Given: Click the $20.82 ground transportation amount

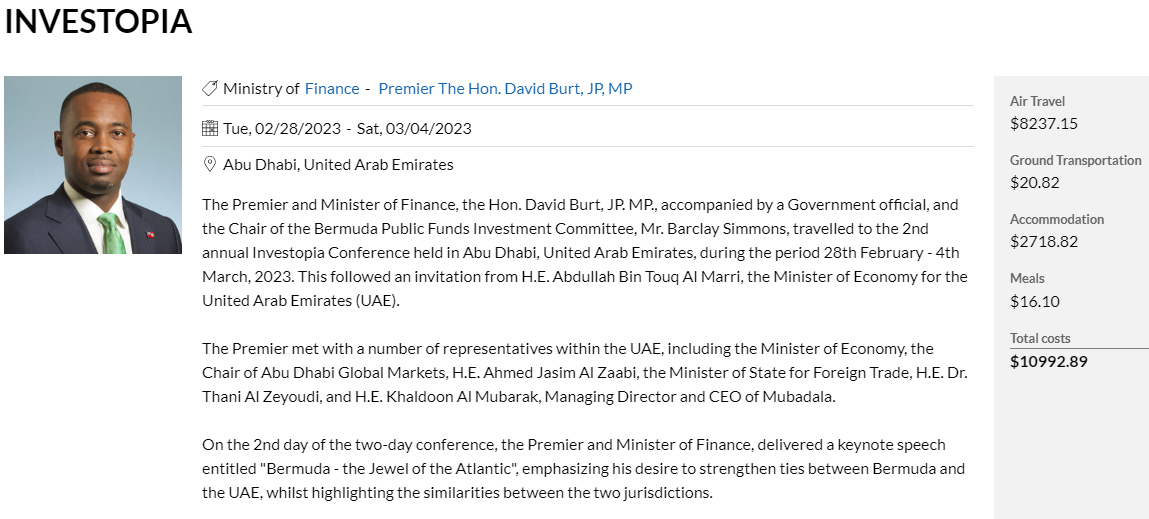Looking at the screenshot, I should click(x=1034, y=183).
